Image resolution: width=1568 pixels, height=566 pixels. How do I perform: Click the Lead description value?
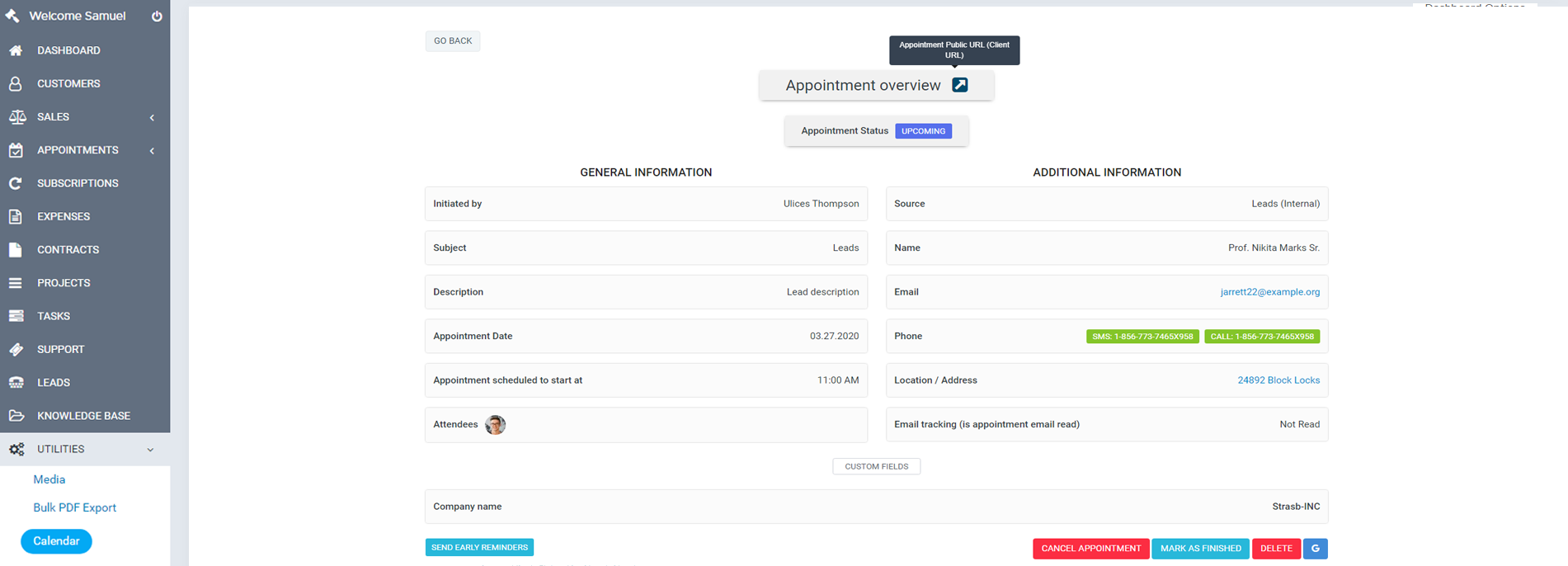tap(822, 292)
